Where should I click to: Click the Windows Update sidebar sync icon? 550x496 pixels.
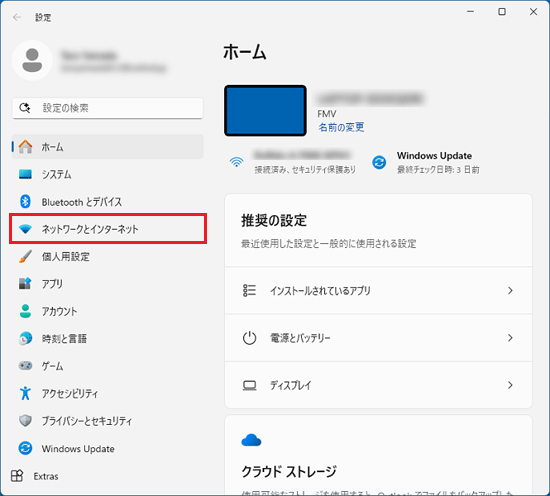25,448
